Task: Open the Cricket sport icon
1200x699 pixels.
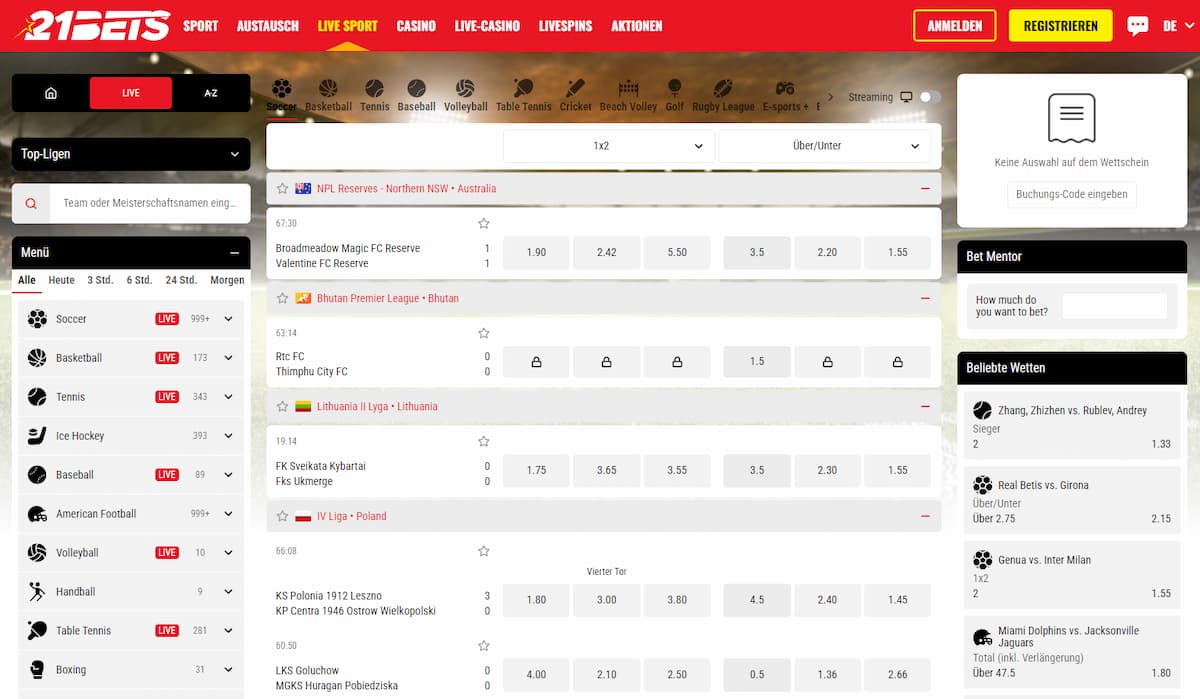Action: click(575, 90)
